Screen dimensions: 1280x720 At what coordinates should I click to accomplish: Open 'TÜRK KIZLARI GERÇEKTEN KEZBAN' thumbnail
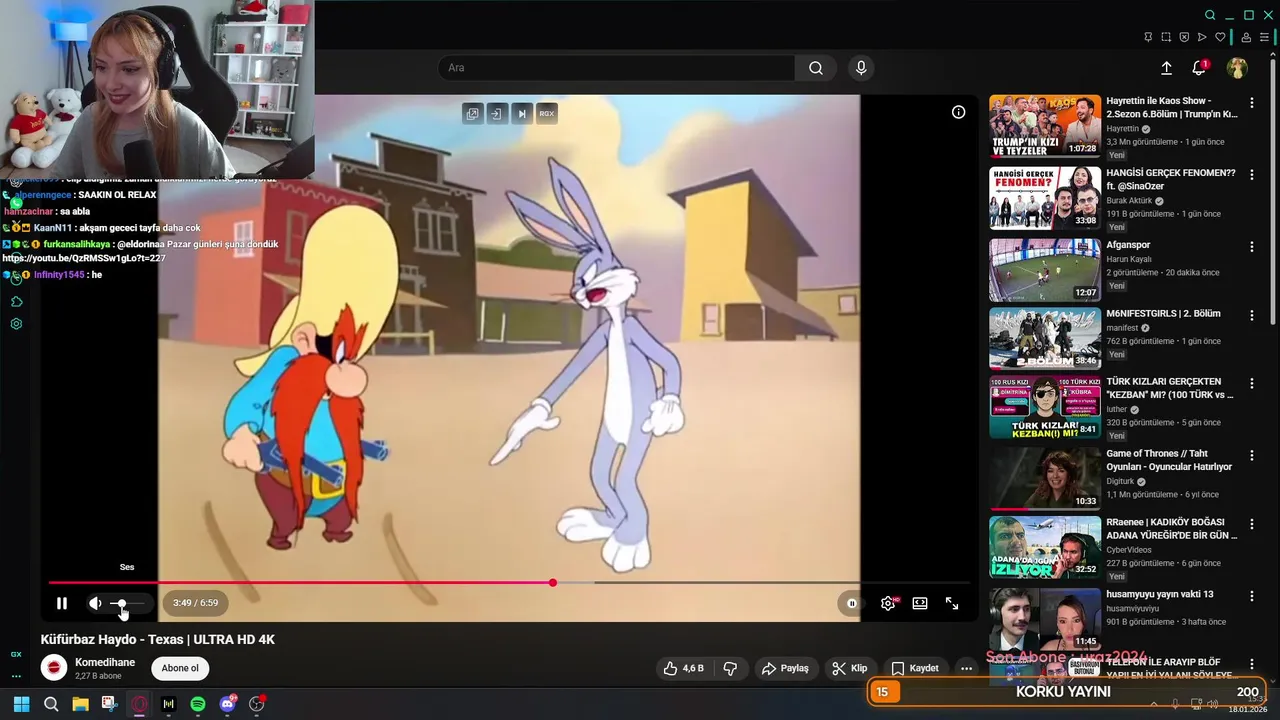click(1045, 407)
